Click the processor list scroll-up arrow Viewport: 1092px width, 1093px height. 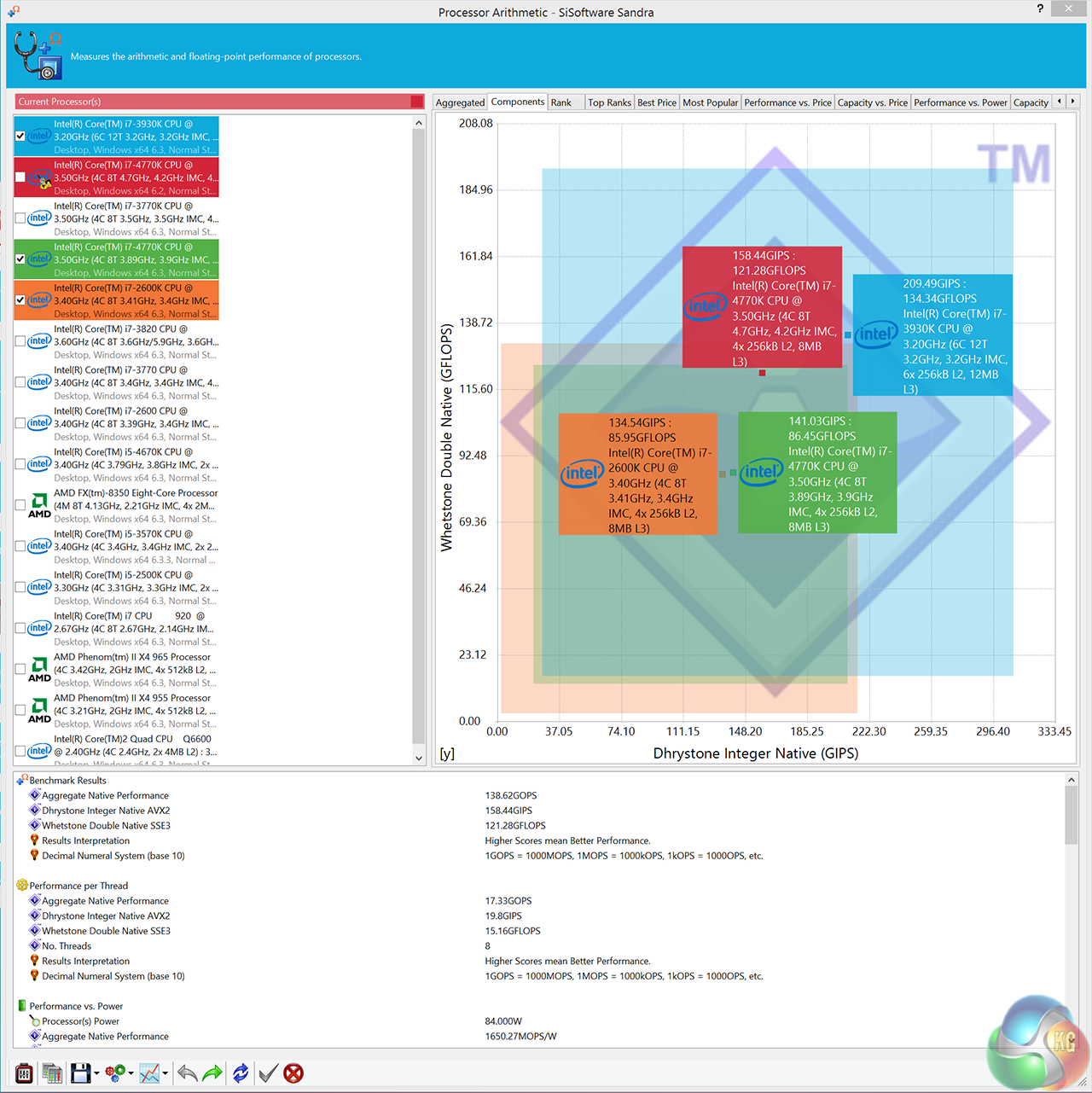(x=419, y=123)
